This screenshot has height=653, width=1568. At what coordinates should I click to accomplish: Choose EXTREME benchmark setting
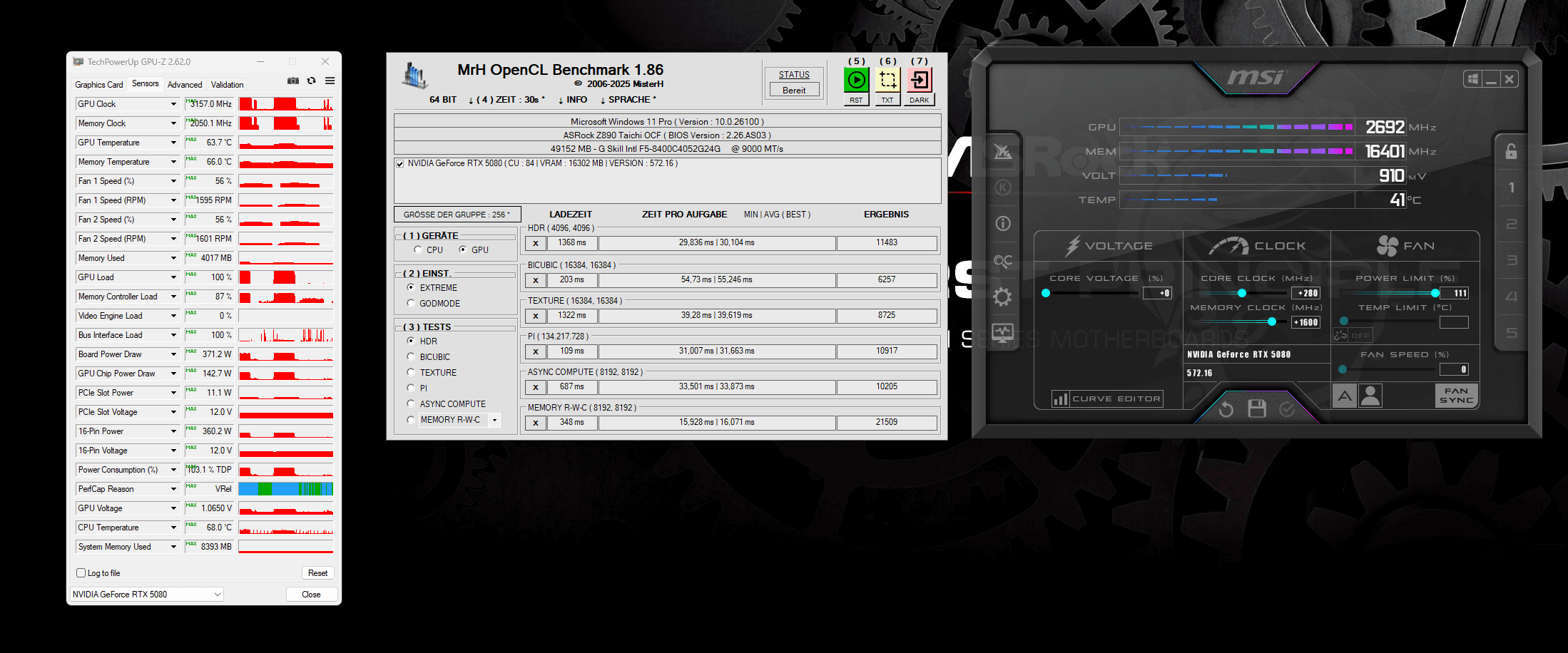tap(411, 288)
